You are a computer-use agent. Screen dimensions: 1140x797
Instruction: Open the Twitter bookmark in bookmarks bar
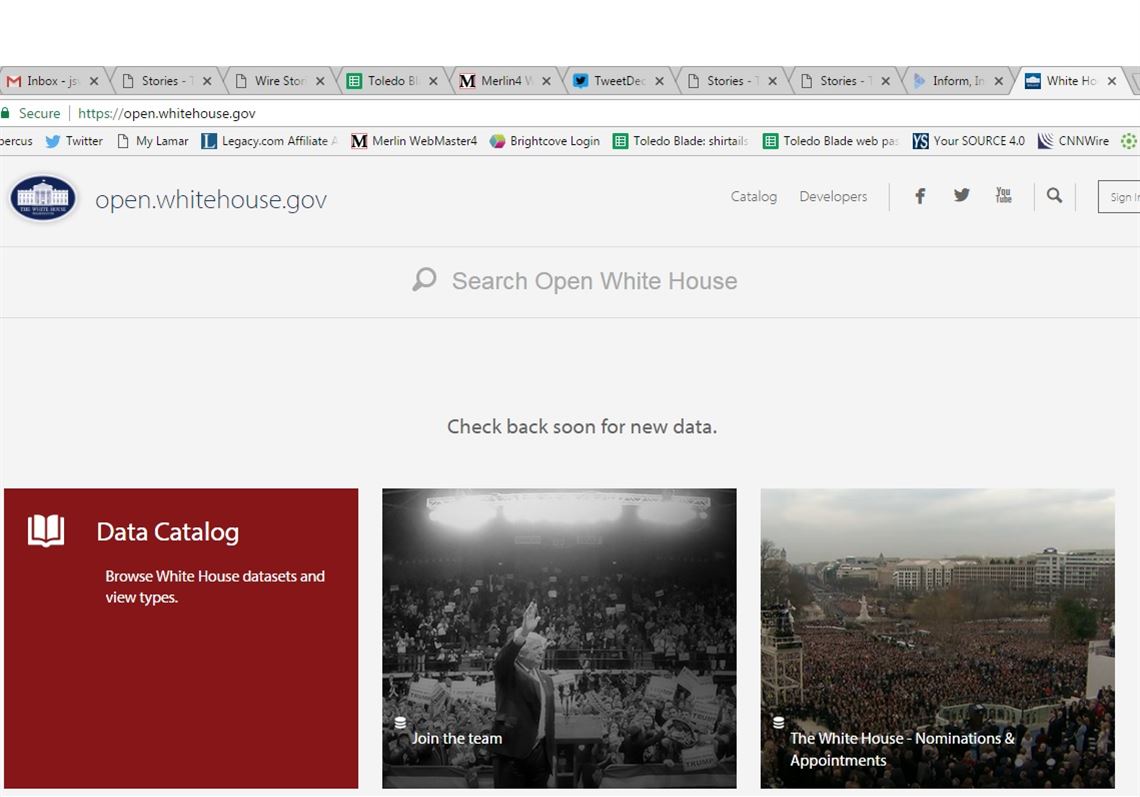coord(74,141)
